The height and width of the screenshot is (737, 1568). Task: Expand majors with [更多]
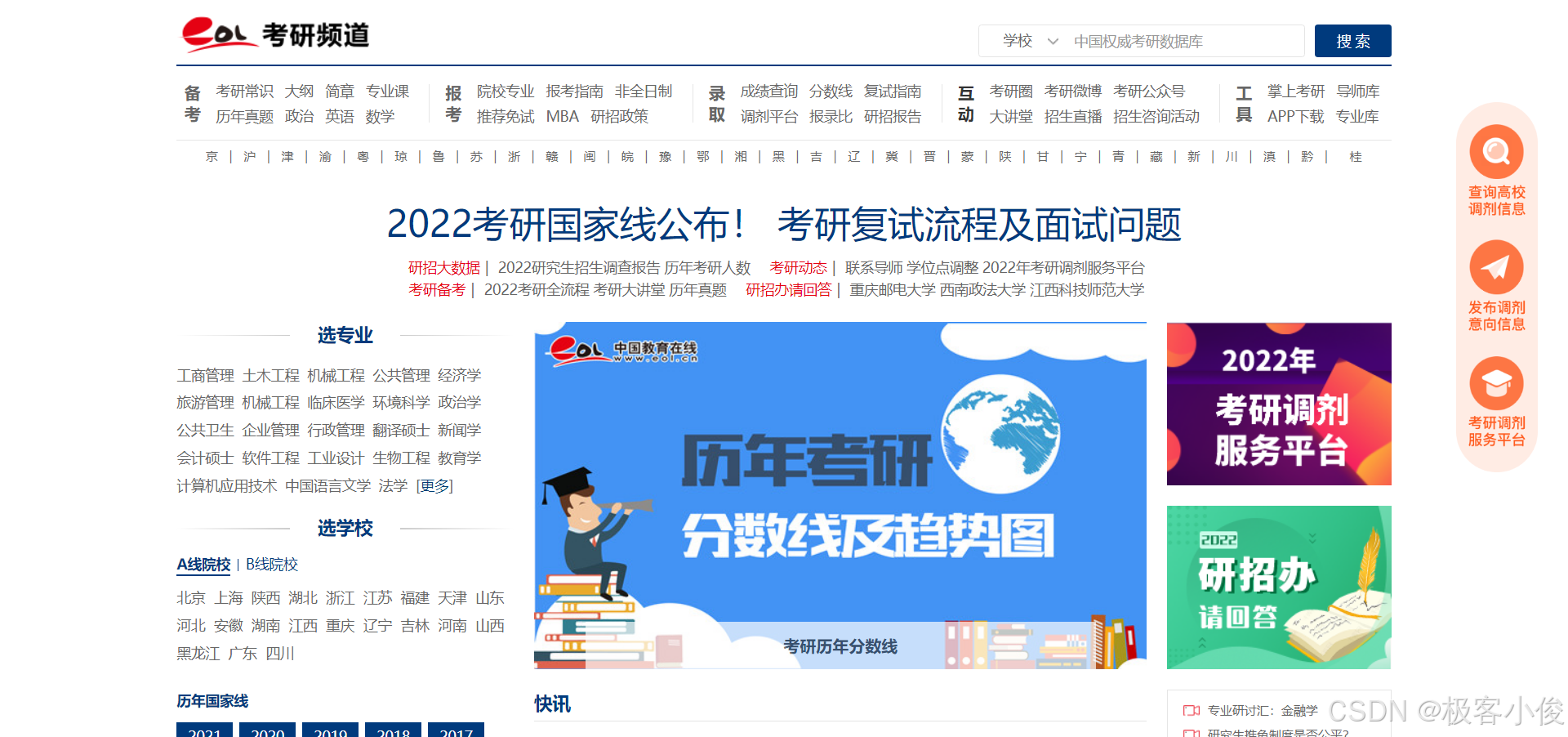[x=434, y=486]
